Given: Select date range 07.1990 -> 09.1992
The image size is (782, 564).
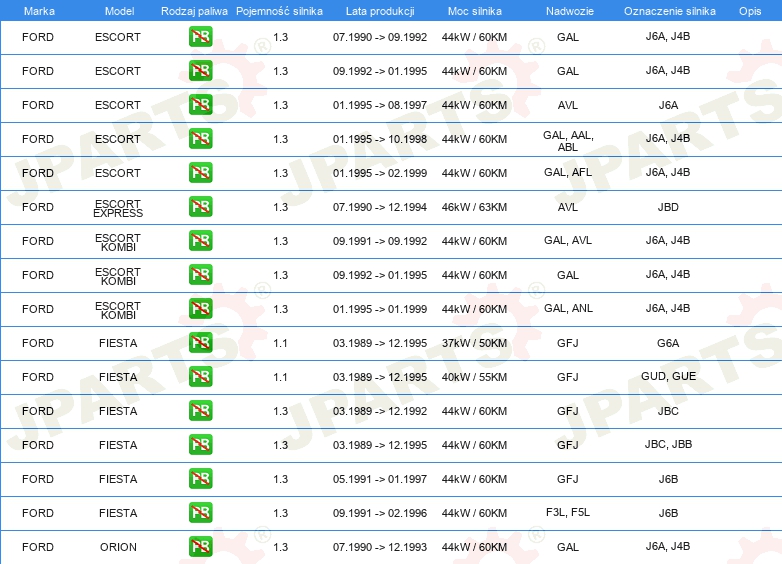Looking at the screenshot, I should pos(380,37).
